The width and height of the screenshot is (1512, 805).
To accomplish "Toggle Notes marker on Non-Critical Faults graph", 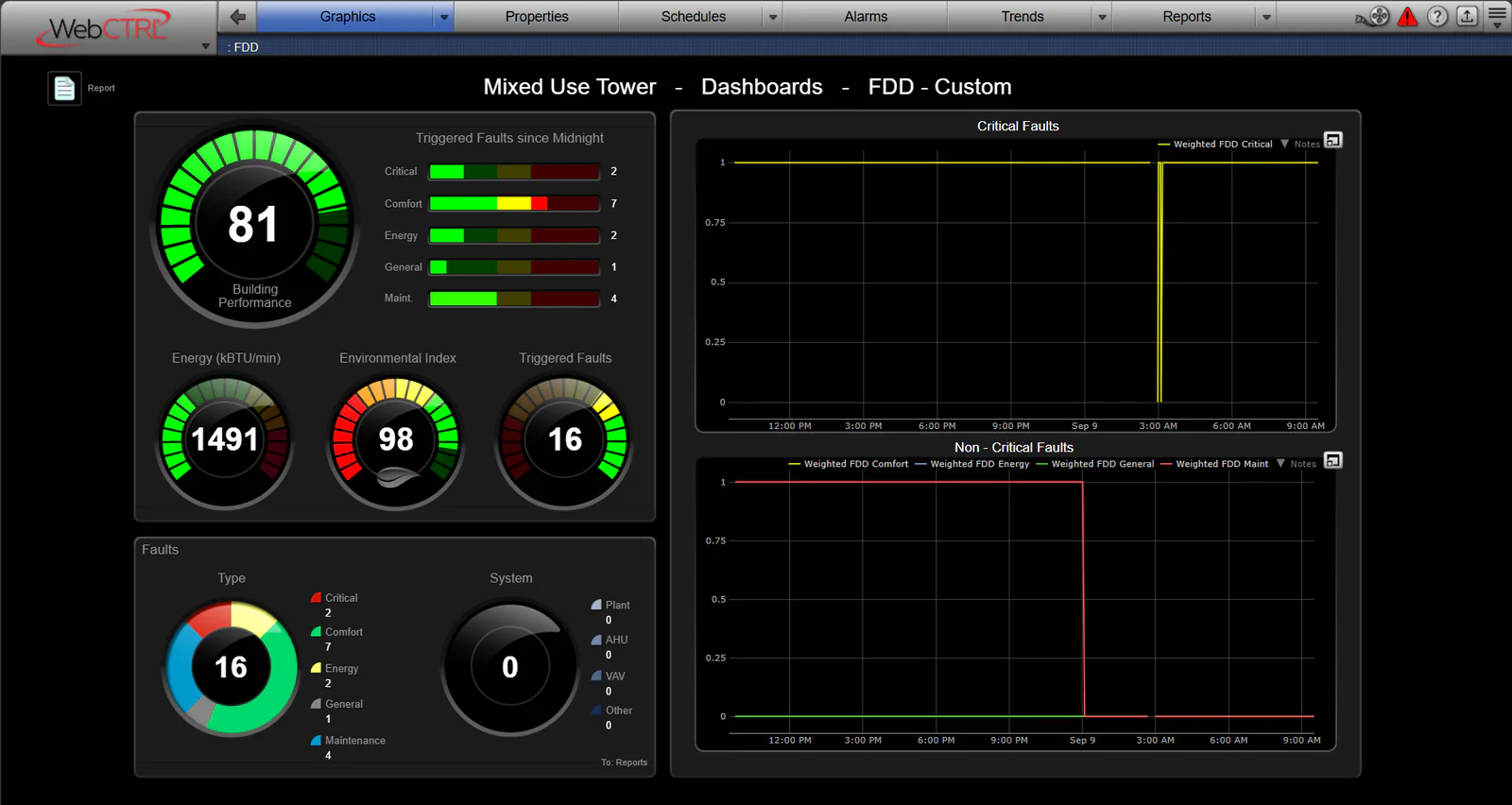I will [x=1297, y=464].
